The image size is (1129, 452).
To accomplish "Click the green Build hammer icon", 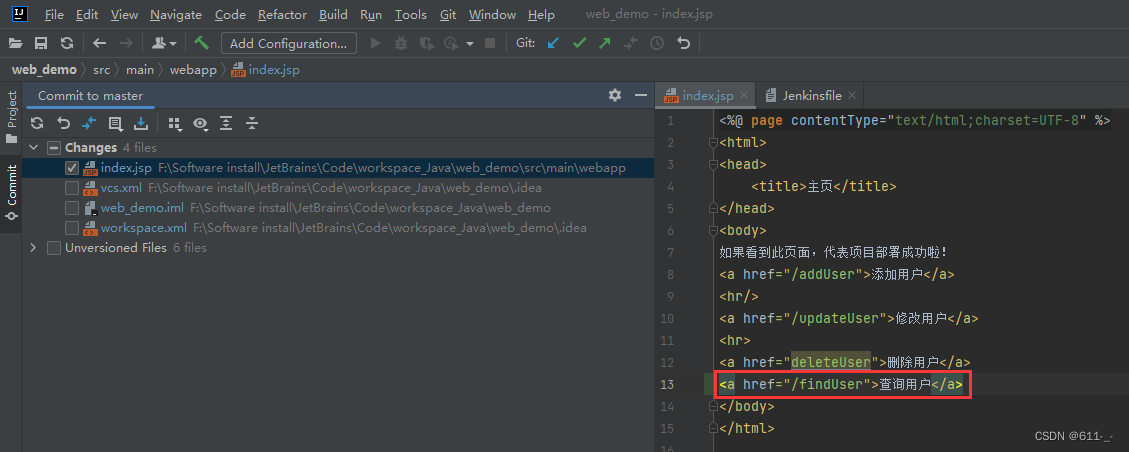I will [x=201, y=43].
